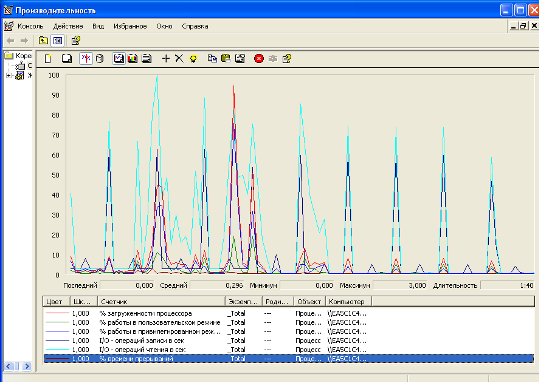Open the Действие menu
The image size is (539, 382).
[68, 26]
